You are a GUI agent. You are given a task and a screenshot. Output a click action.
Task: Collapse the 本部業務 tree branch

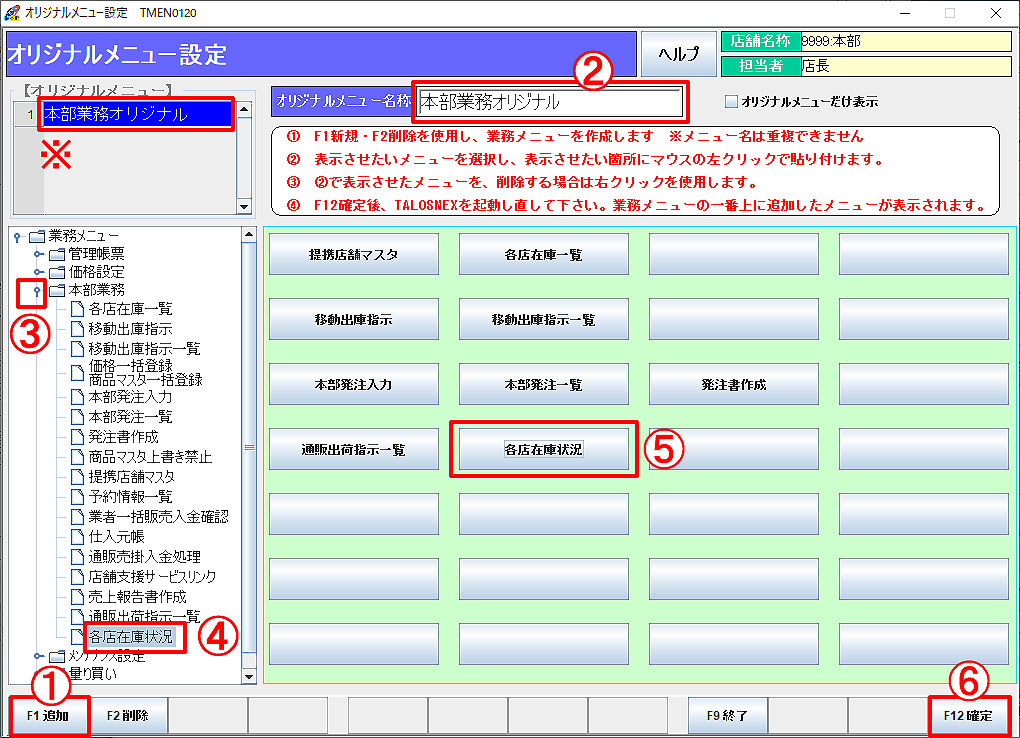(38, 291)
